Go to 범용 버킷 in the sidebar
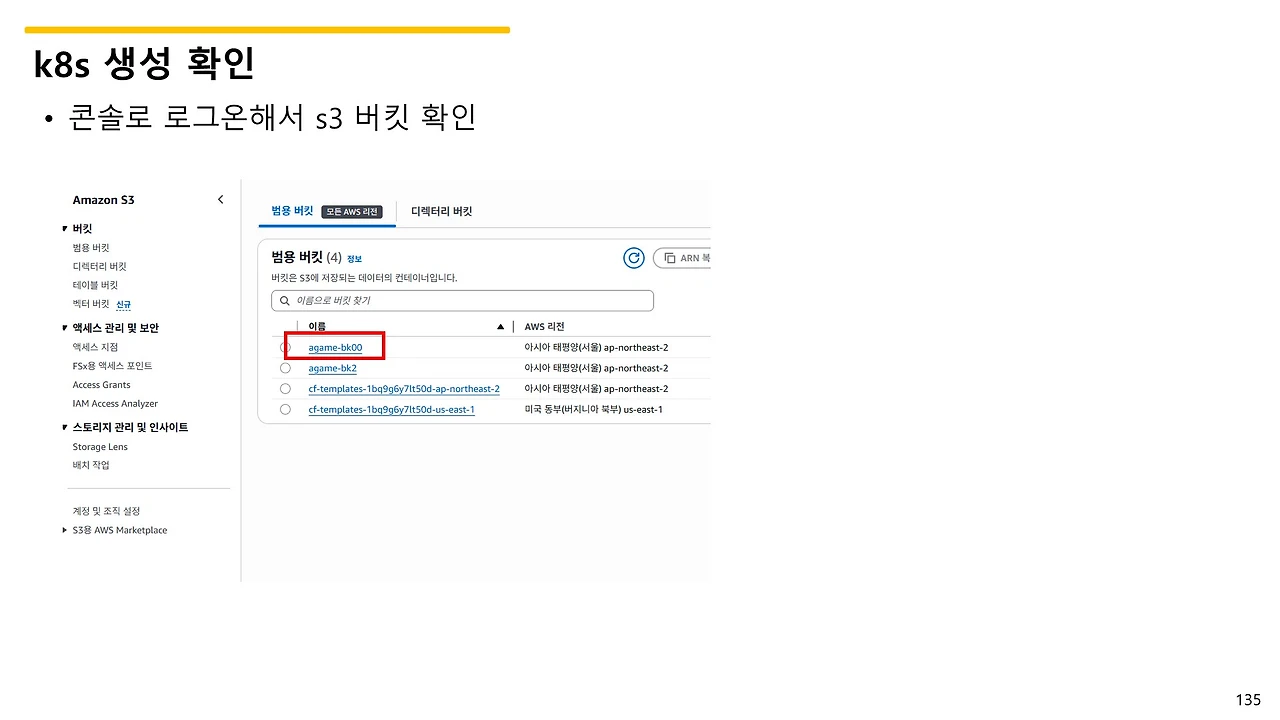The height and width of the screenshot is (720, 1280). (x=91, y=248)
